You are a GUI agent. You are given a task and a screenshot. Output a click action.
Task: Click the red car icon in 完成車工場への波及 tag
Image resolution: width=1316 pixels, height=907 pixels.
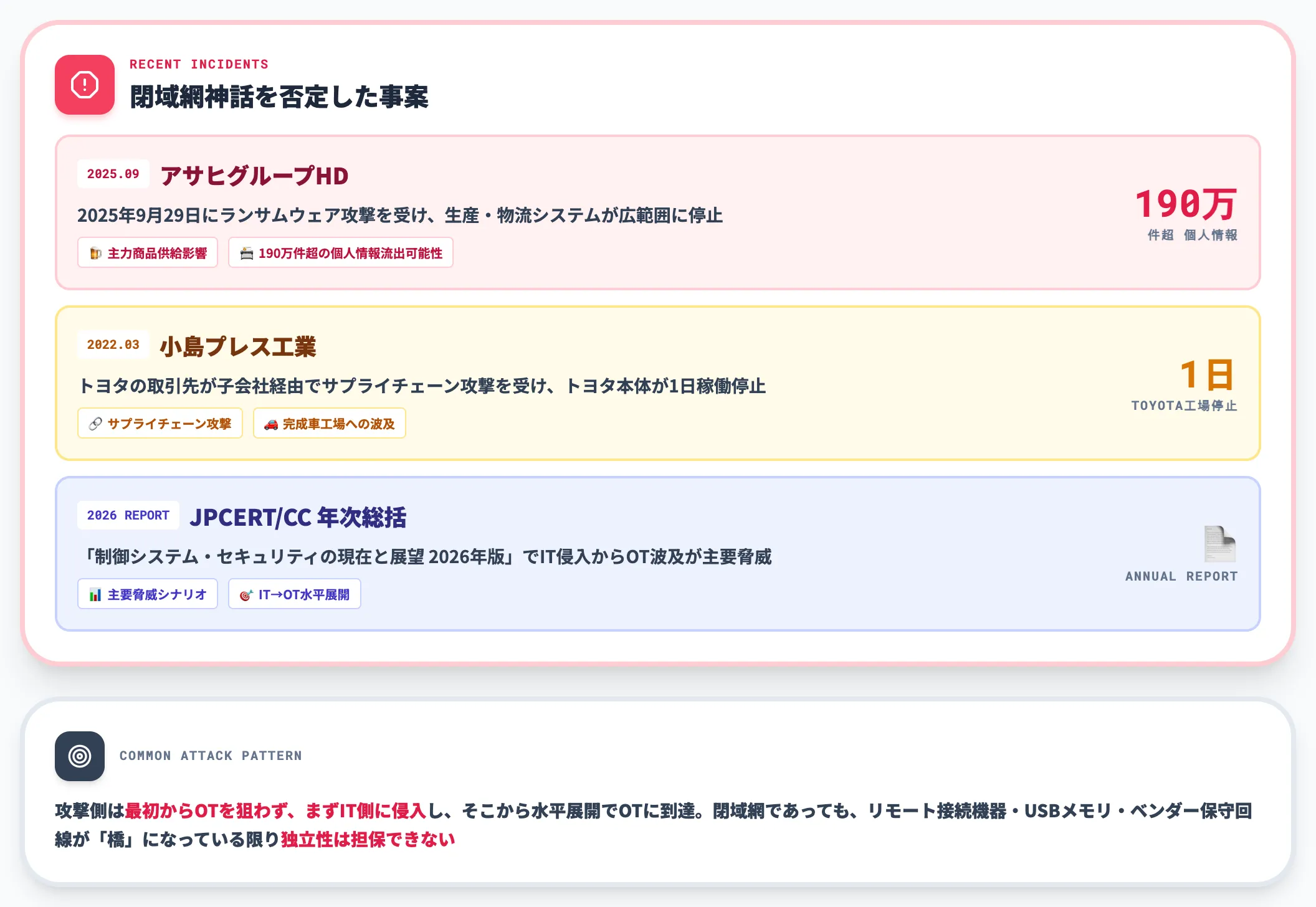(x=270, y=424)
